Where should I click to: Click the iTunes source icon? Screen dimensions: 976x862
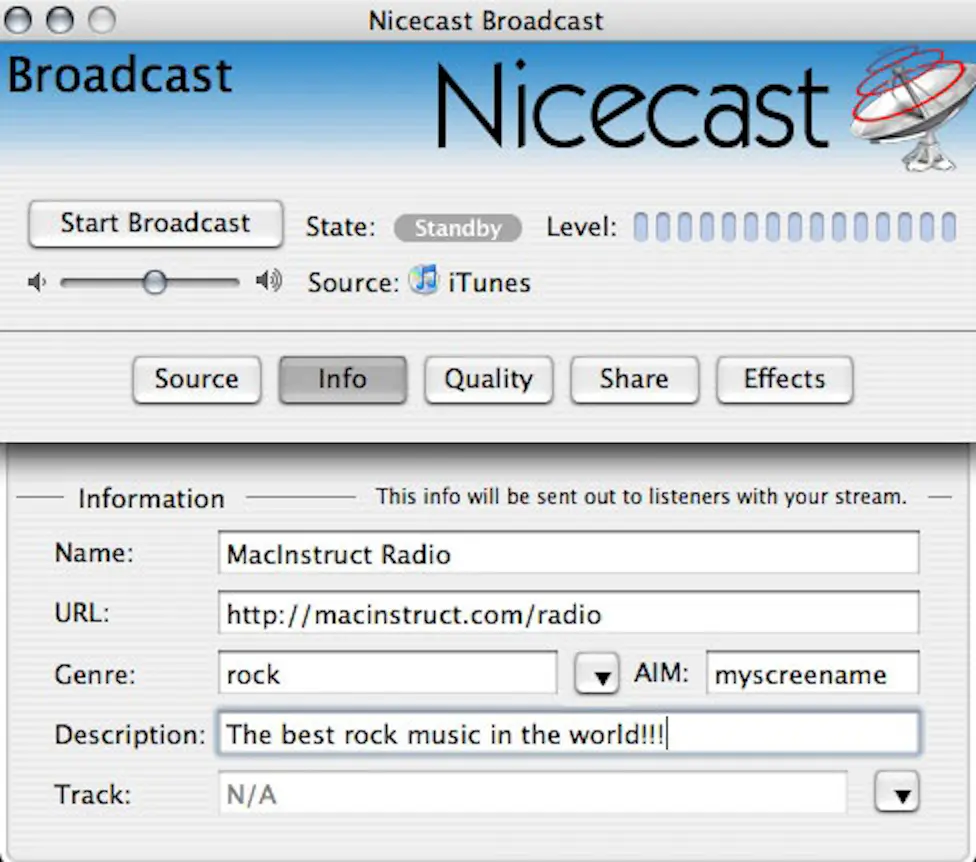[423, 282]
